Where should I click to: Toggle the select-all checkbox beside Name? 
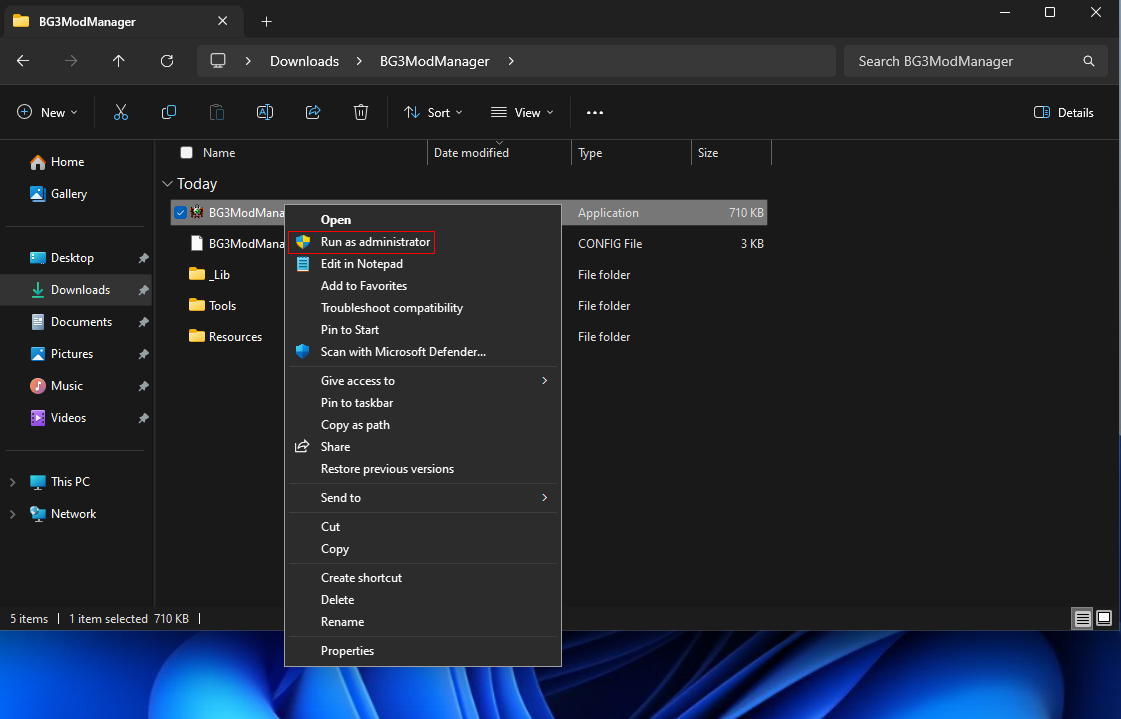click(x=187, y=152)
